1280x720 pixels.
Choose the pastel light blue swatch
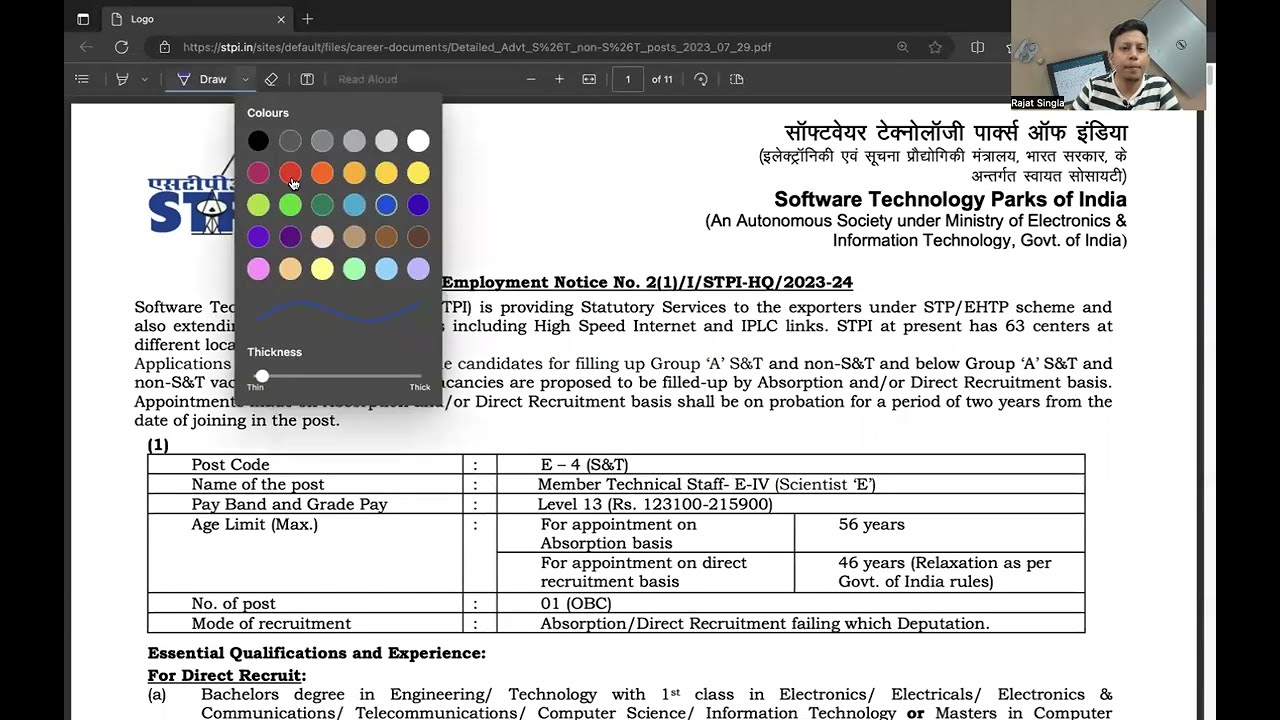click(386, 269)
